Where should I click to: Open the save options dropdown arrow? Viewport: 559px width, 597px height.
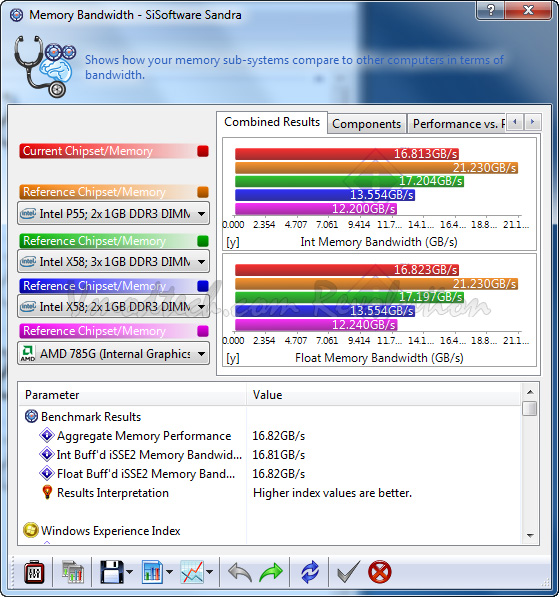coord(129,571)
